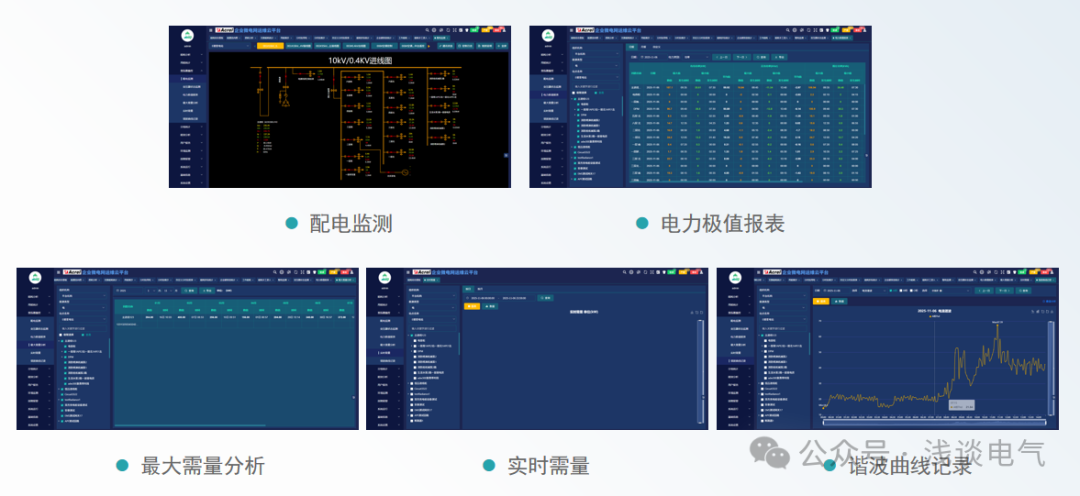Click horizontal zoom slider below 谐波曲线记录 chart
1080x496 pixels.
pos(935,423)
